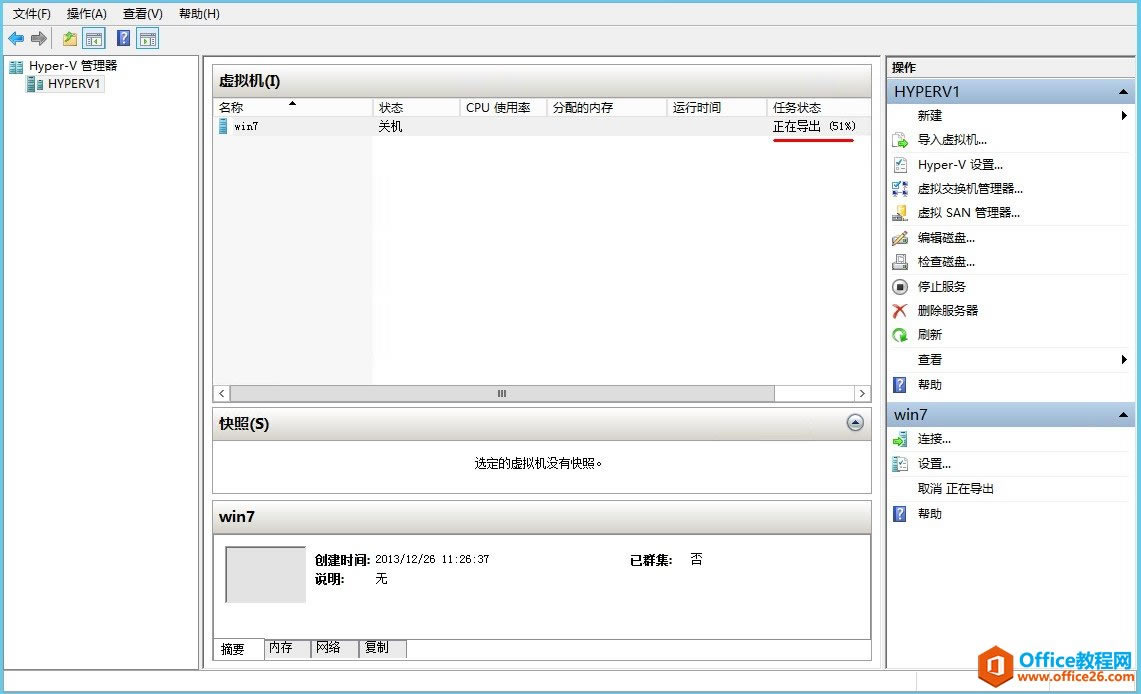Click the left scroll arrow of VM list
Screen dimensions: 1141x694
pyautogui.click(x=222, y=394)
